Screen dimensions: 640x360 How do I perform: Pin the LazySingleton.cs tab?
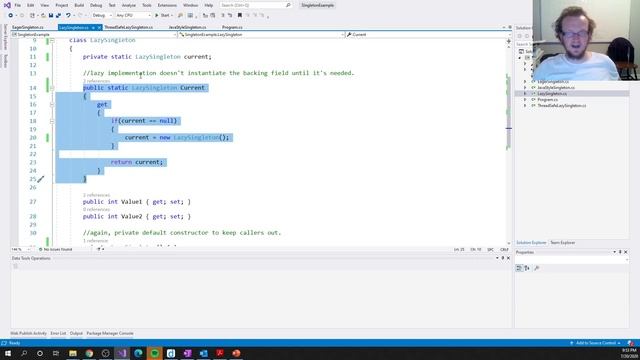93,27
